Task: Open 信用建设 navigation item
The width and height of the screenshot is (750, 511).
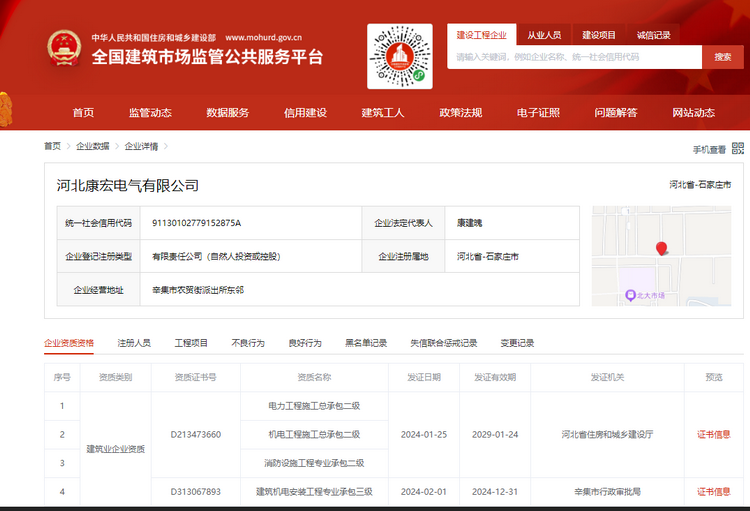Action: pyautogui.click(x=305, y=112)
